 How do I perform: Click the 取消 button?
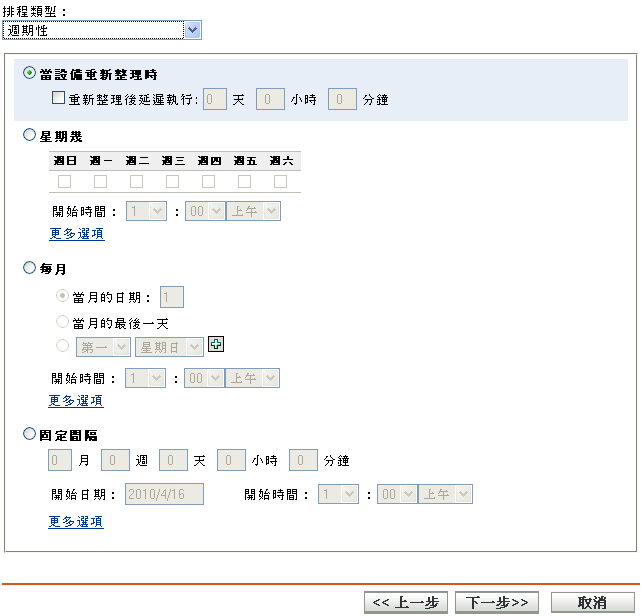coord(592,602)
